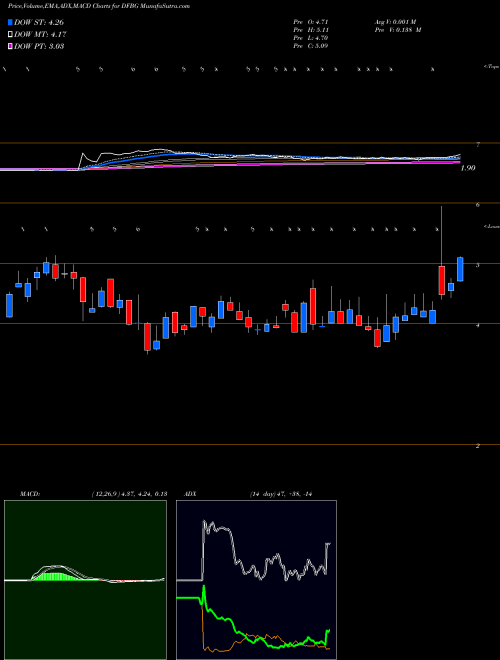Click the white DOW MT legend swatch
Image resolution: width=500 pixels, height=660 pixels.
(11, 35)
